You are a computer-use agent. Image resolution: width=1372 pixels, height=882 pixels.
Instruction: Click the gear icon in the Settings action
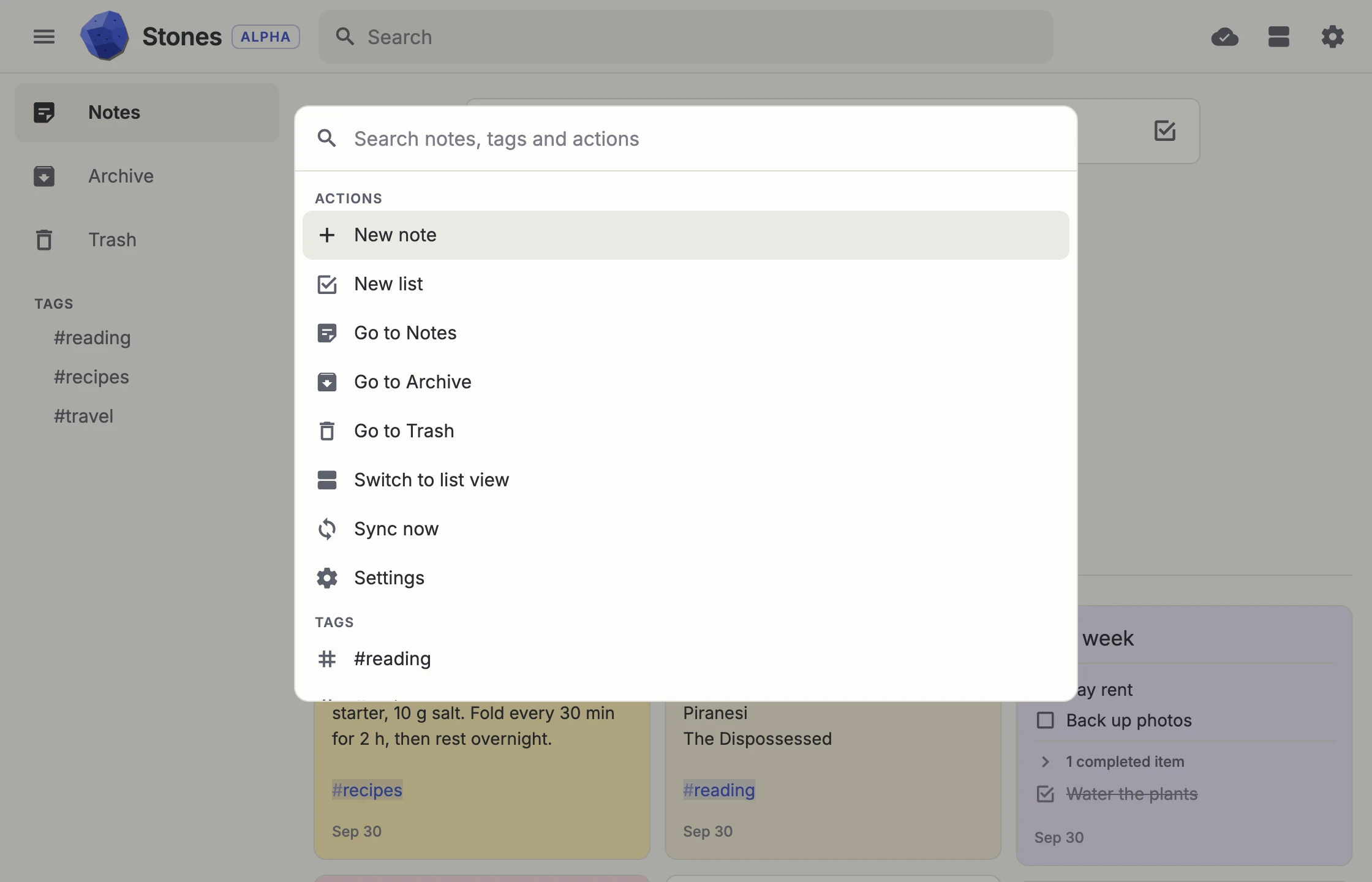[327, 578]
